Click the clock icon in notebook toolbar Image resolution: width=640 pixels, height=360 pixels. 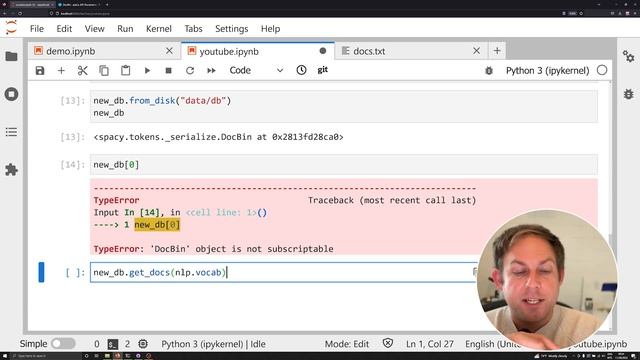(x=301, y=70)
